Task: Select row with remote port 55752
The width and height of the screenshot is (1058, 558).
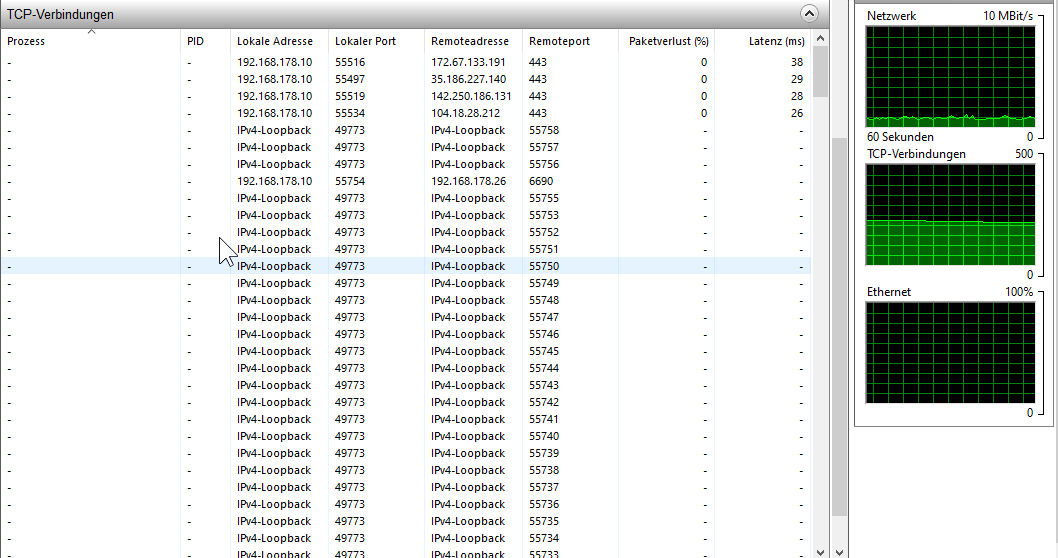Action: coord(406,232)
